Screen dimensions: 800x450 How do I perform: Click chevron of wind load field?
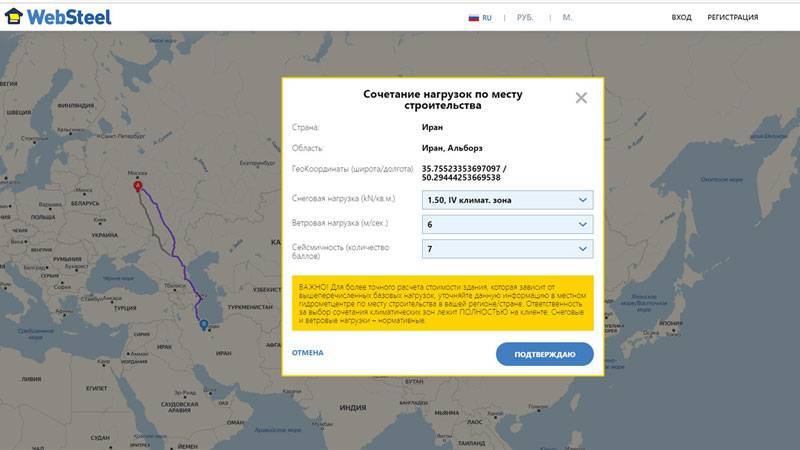pos(583,224)
